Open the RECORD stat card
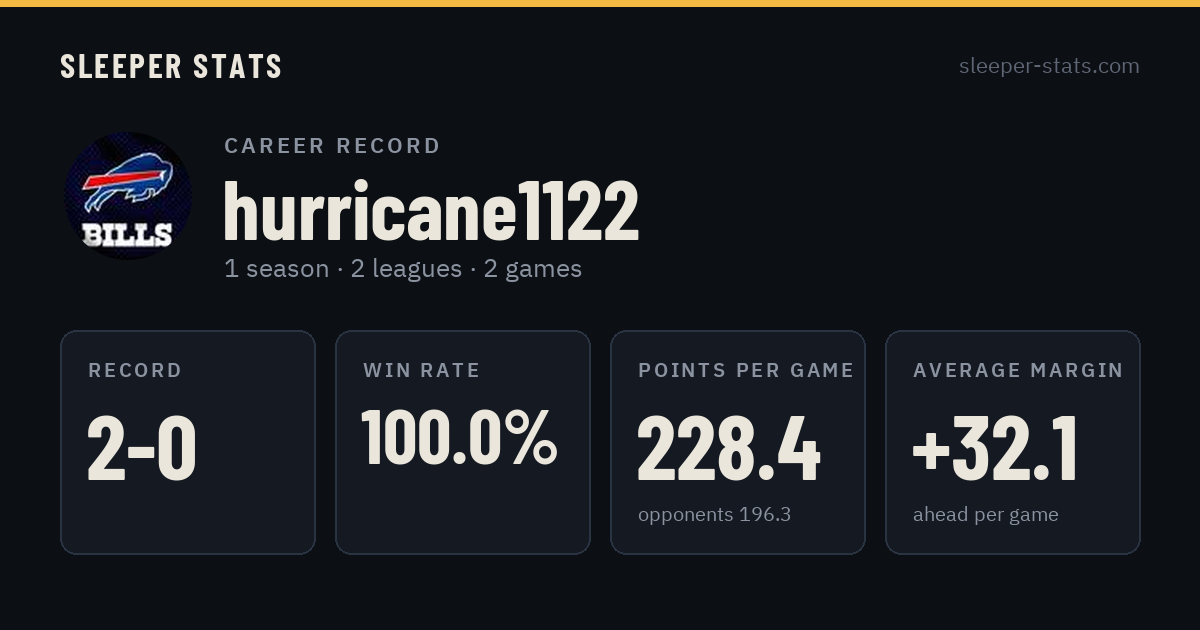1200x630 pixels. (188, 442)
